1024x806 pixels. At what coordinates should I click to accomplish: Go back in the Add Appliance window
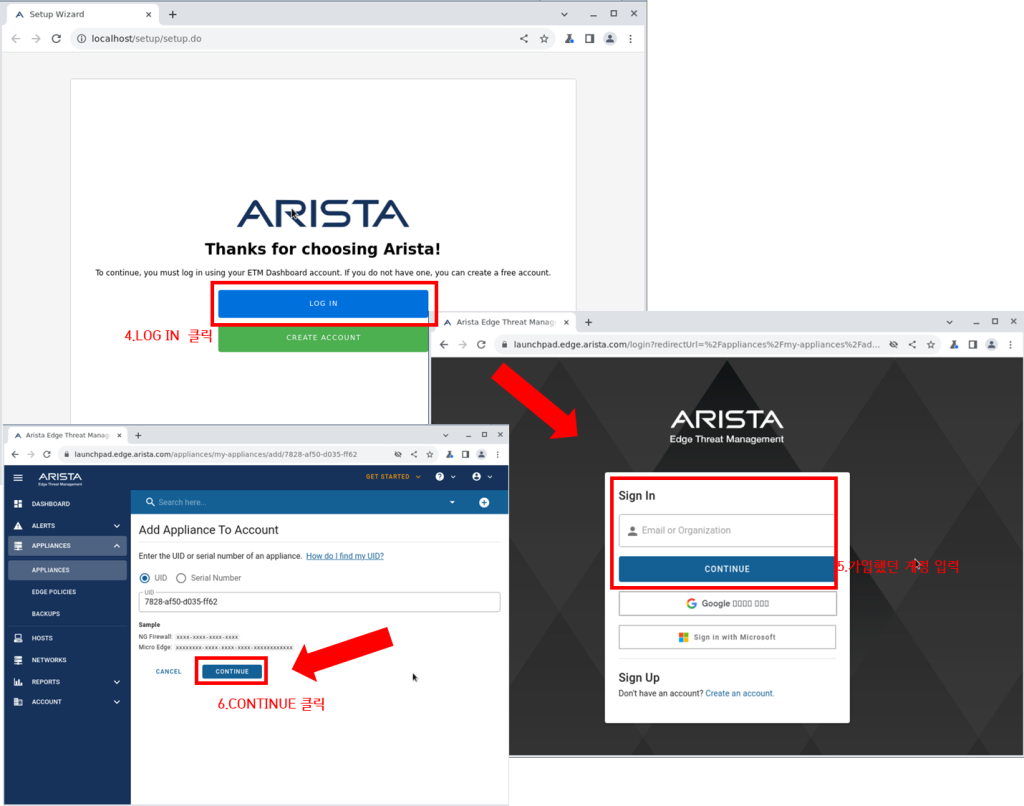[x=15, y=454]
